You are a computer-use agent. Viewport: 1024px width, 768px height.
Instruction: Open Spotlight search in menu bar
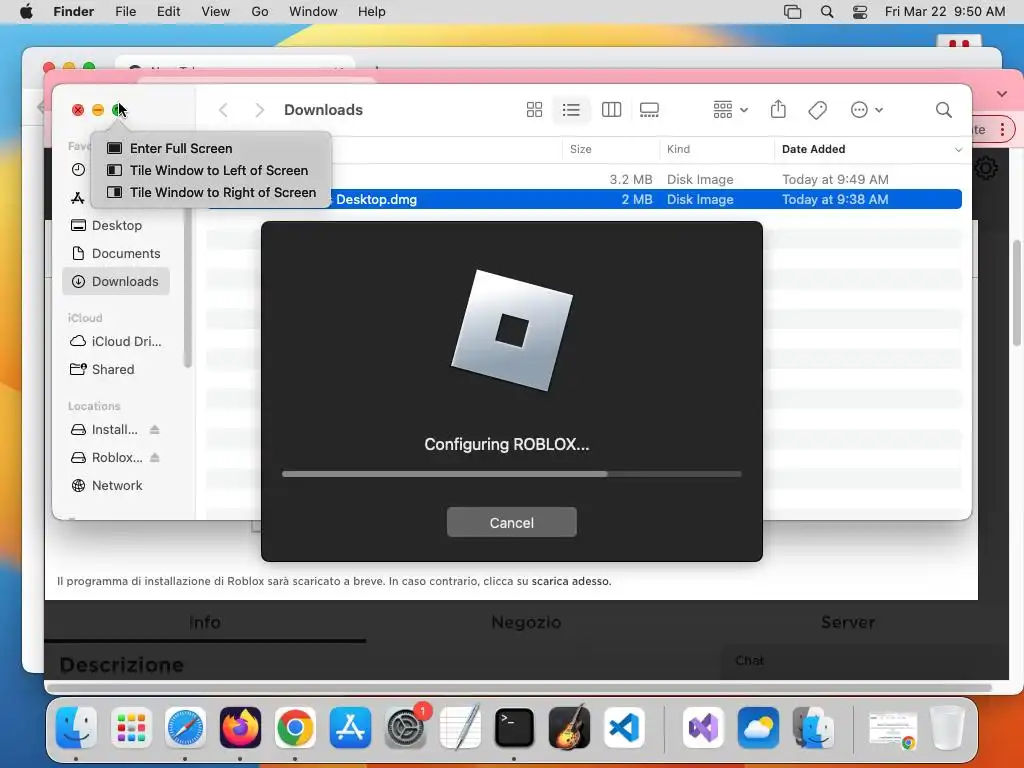[x=827, y=12]
